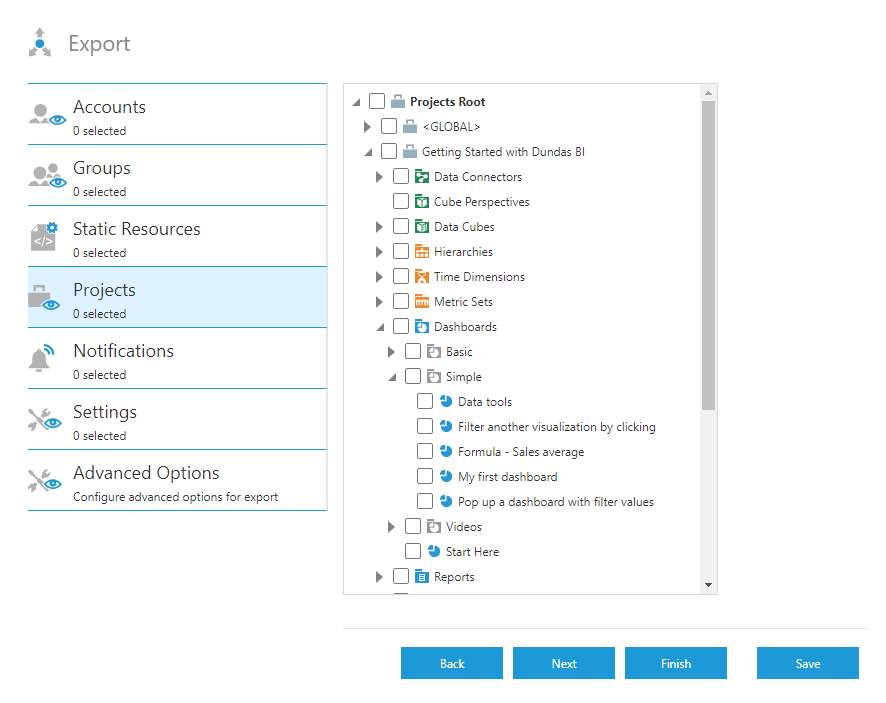Click the Groups users icon
The height and width of the screenshot is (703, 886).
tap(47, 176)
